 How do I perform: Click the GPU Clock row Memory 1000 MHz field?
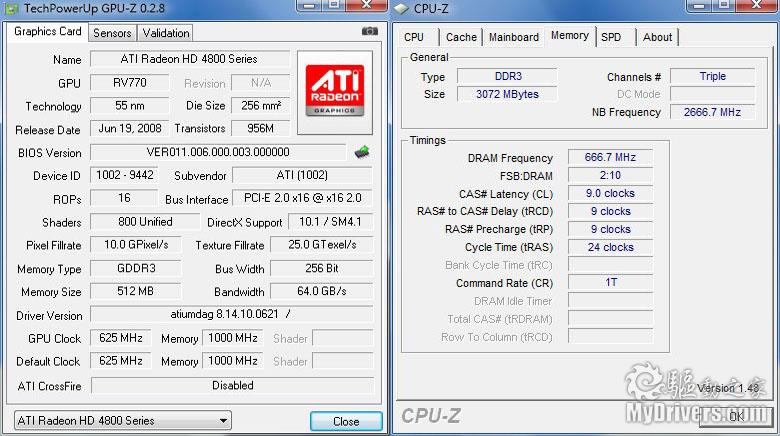pyautogui.click(x=232, y=338)
